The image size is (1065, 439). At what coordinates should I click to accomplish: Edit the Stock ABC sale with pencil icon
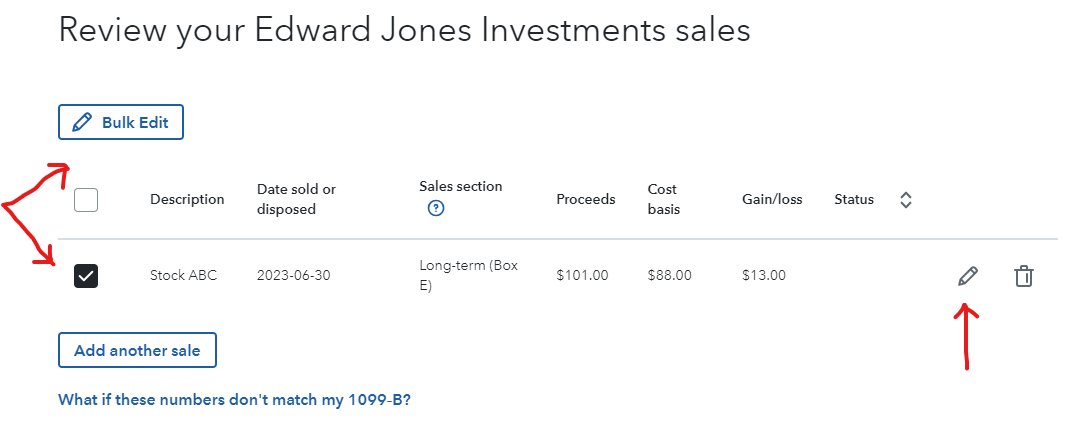pyautogui.click(x=967, y=276)
